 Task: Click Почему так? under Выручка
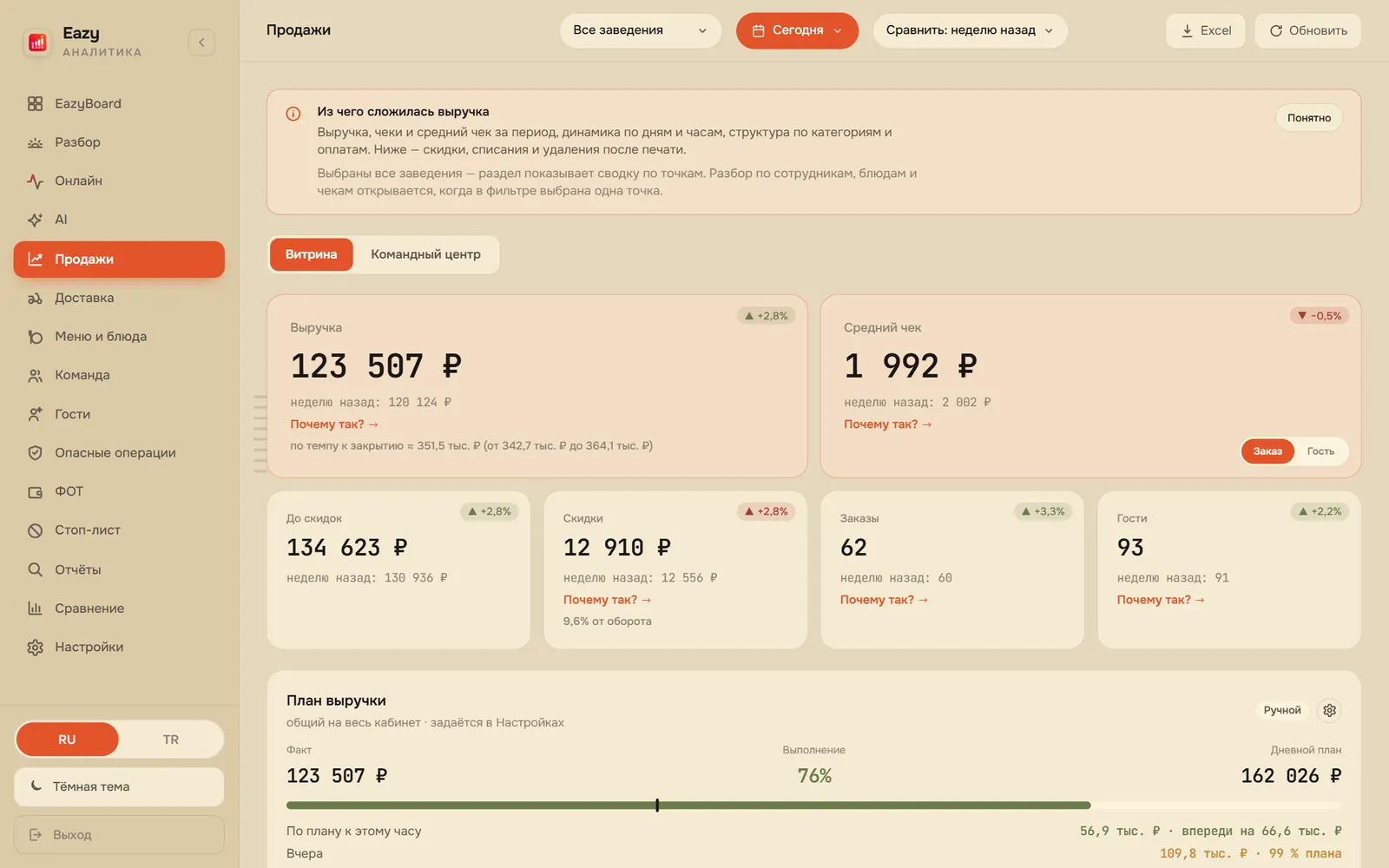[x=334, y=424]
